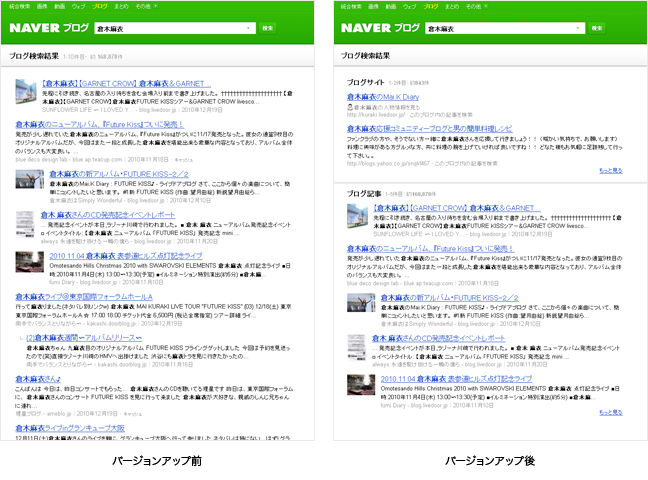Click FUTURE KISS-2/2 thumbnail in before-upgrade screenshot

29,179
